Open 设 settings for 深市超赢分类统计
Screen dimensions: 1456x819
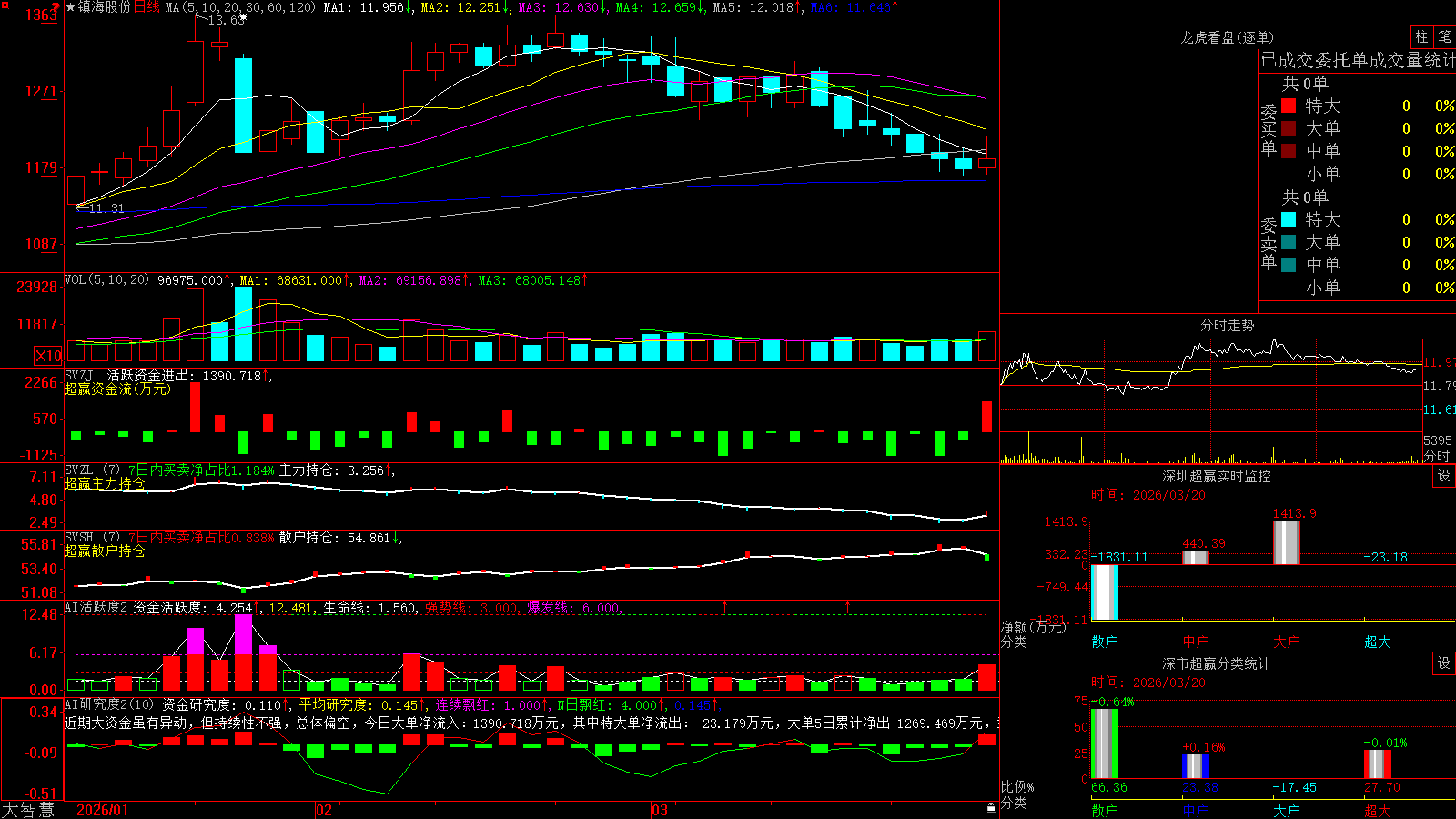point(1444,663)
